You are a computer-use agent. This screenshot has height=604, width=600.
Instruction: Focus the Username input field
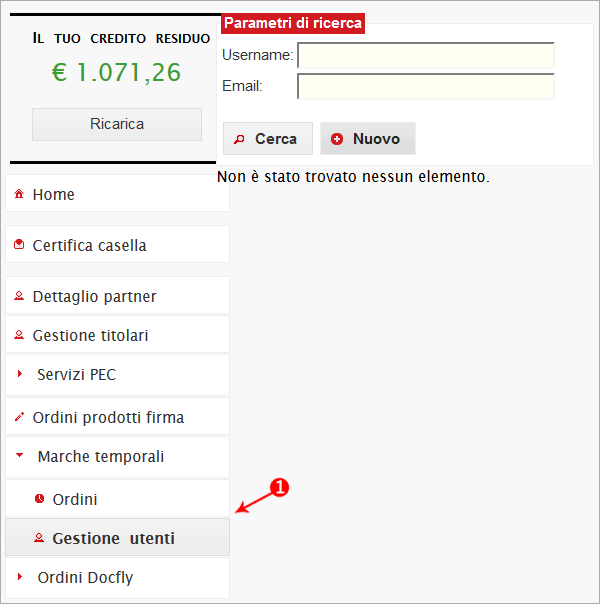pos(426,56)
